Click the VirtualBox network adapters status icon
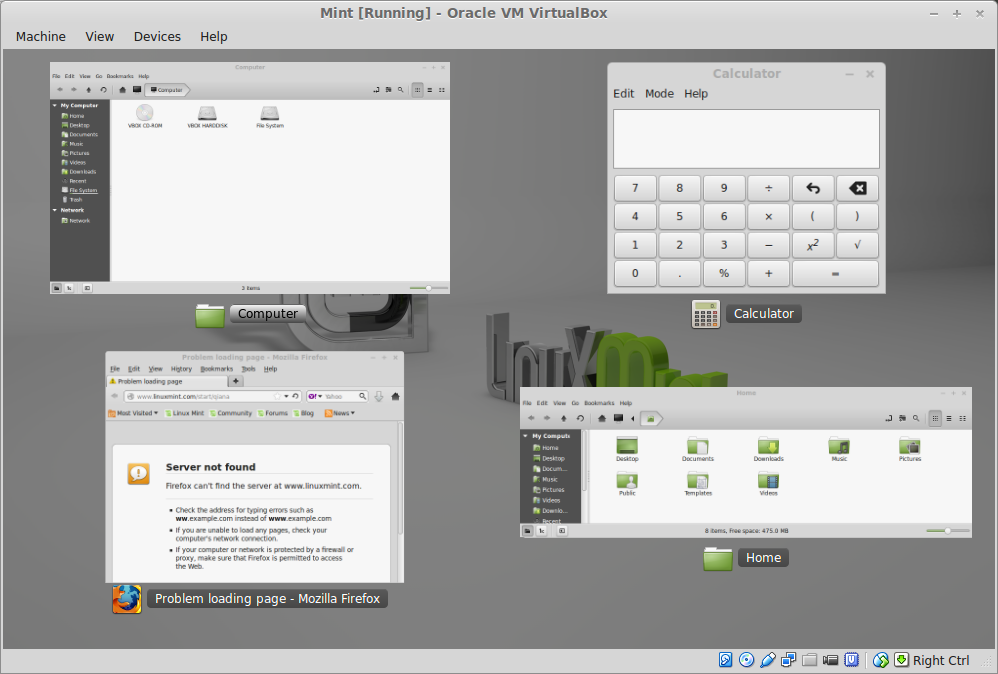 point(788,660)
